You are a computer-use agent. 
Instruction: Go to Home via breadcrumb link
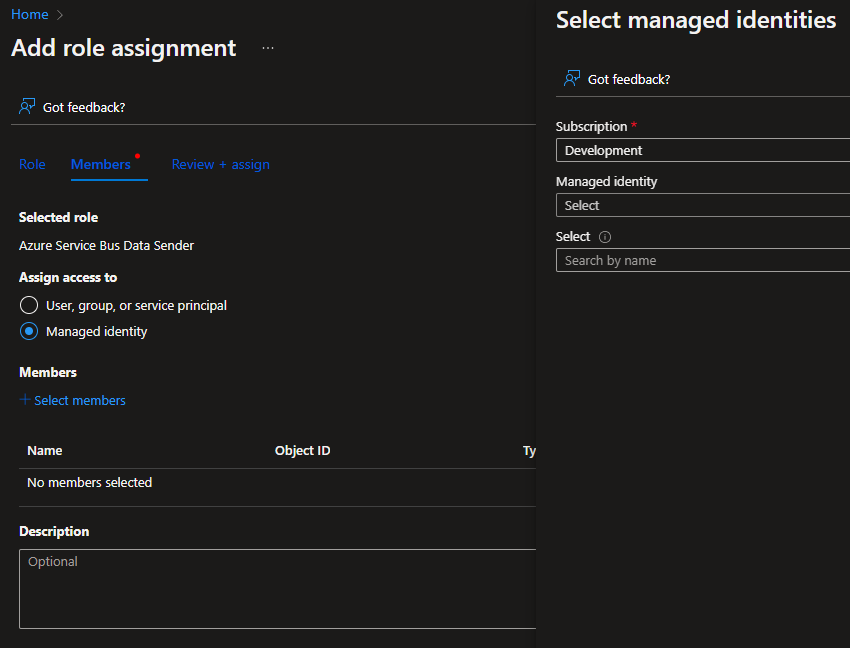click(30, 15)
